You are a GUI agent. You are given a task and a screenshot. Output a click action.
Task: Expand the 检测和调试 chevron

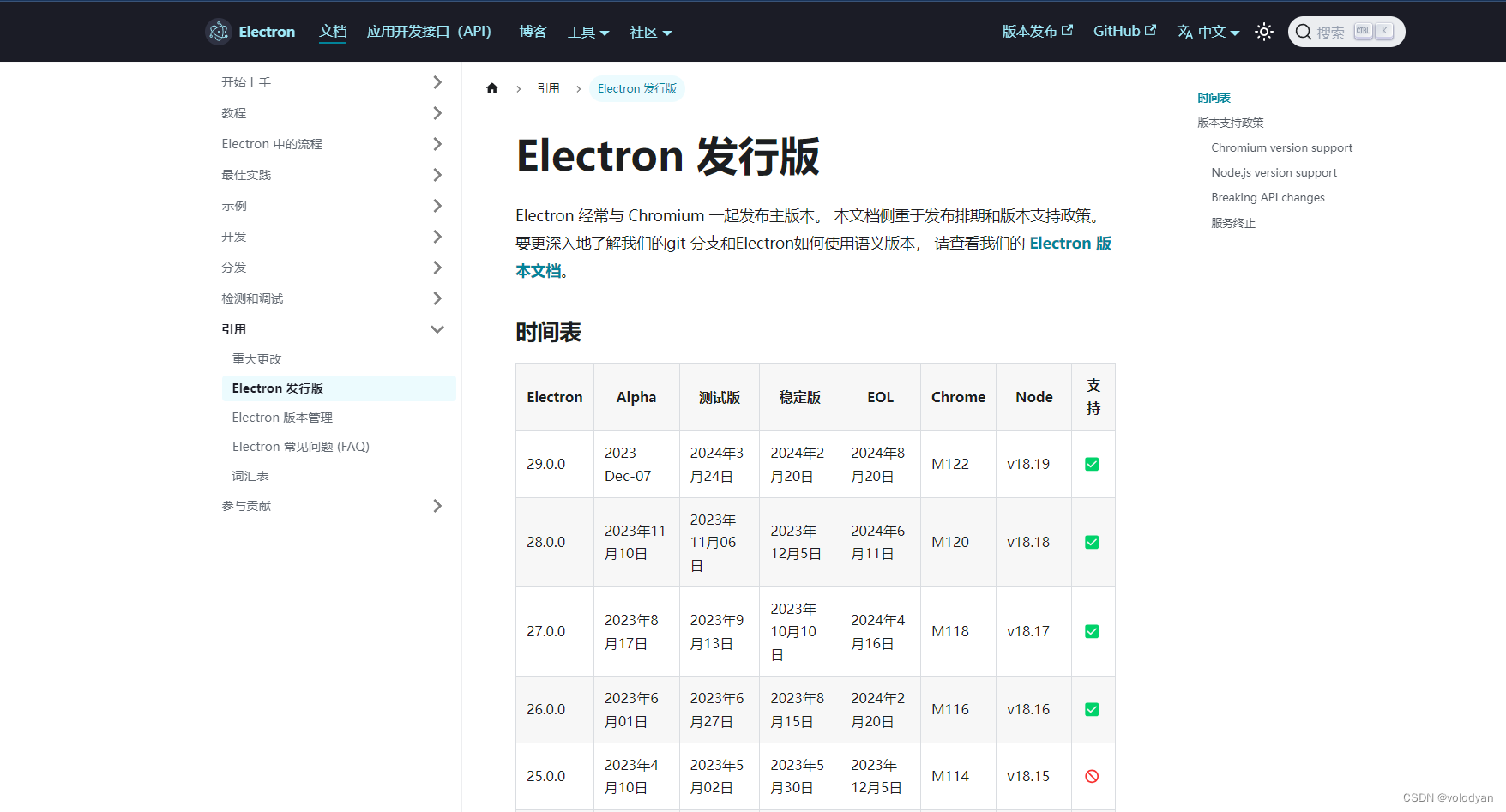(437, 298)
